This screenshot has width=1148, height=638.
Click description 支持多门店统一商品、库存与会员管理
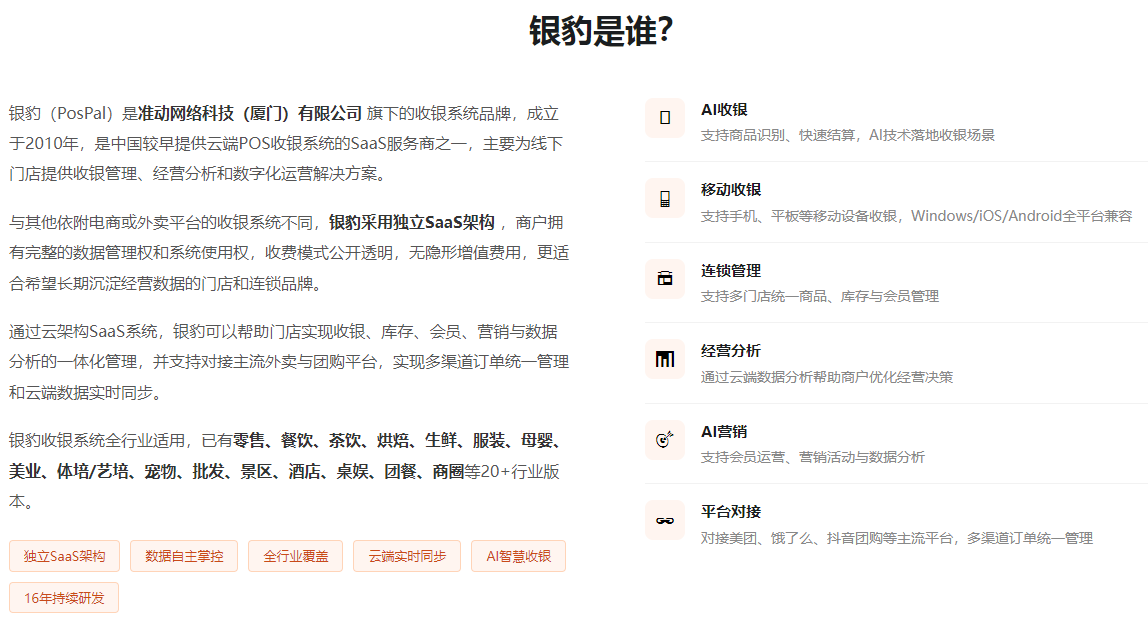click(x=820, y=296)
